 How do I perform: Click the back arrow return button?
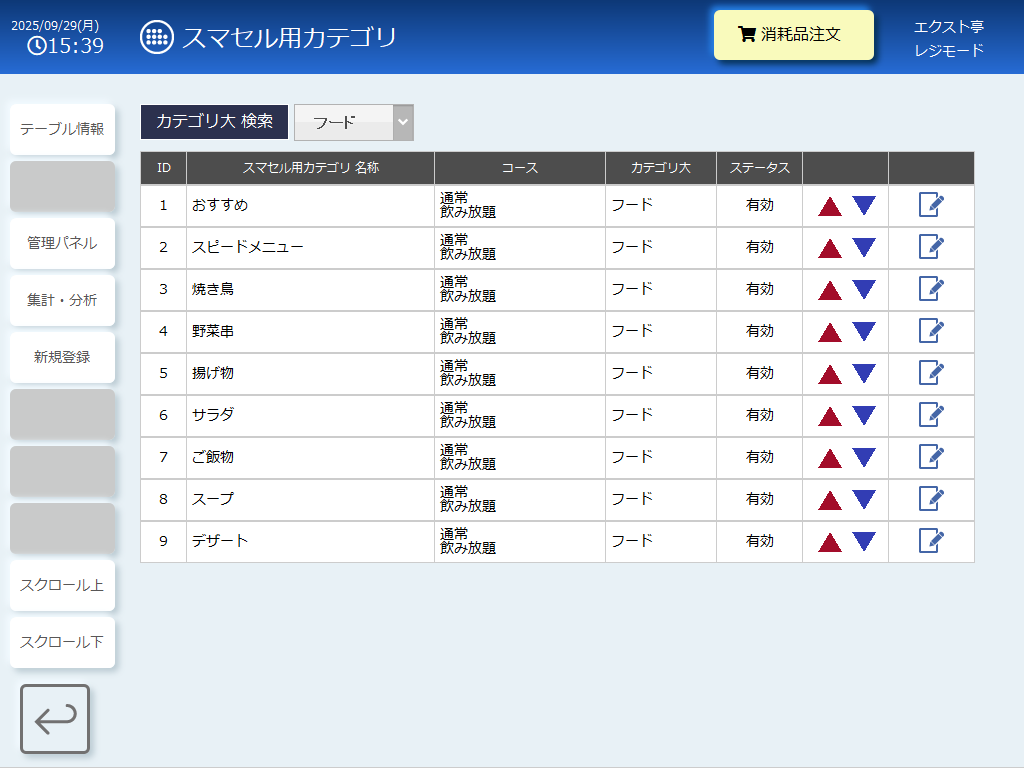coord(55,719)
